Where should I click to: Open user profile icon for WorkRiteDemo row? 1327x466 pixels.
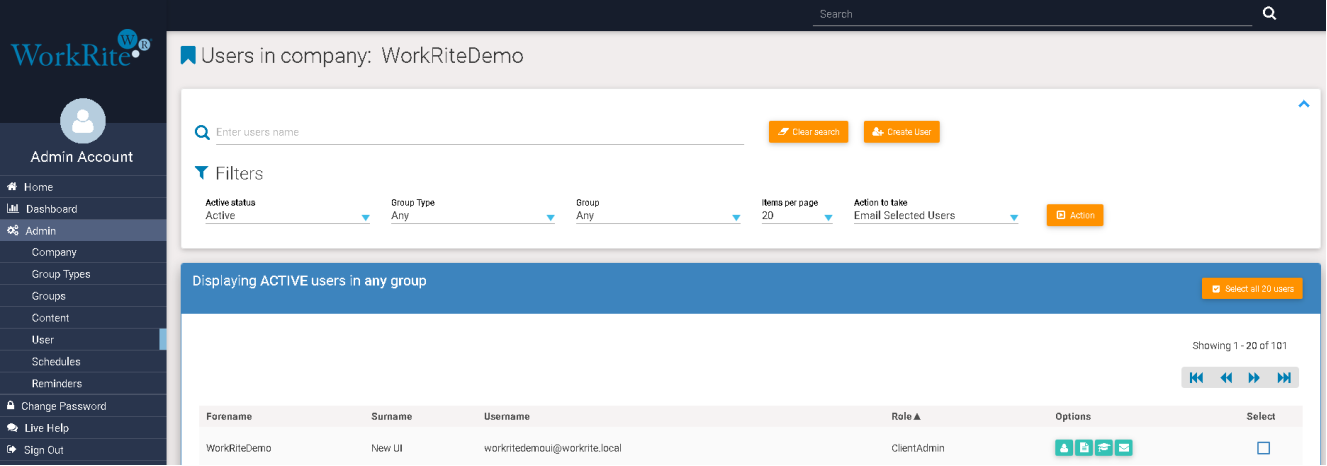click(1064, 448)
